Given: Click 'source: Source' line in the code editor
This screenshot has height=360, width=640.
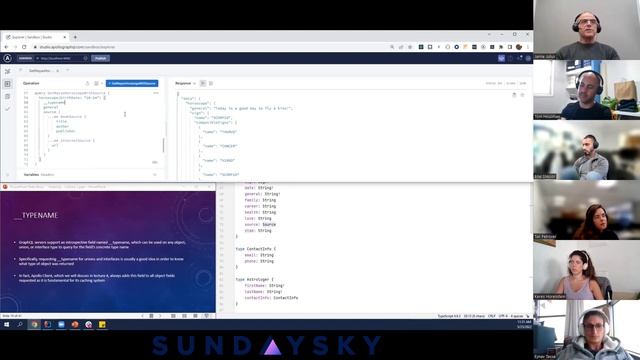Looking at the screenshot, I should (x=260, y=224).
